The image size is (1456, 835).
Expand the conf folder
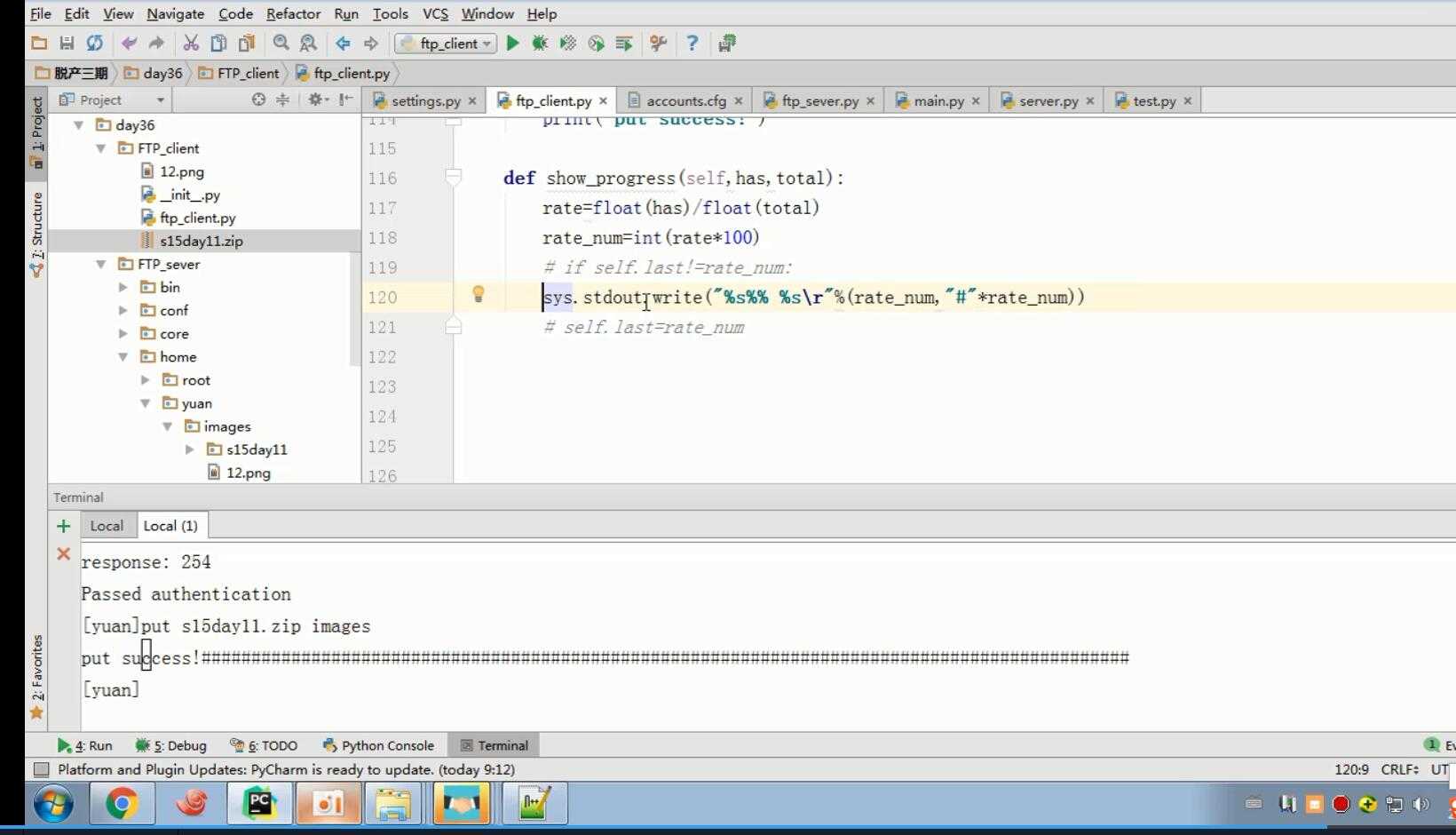tap(123, 310)
